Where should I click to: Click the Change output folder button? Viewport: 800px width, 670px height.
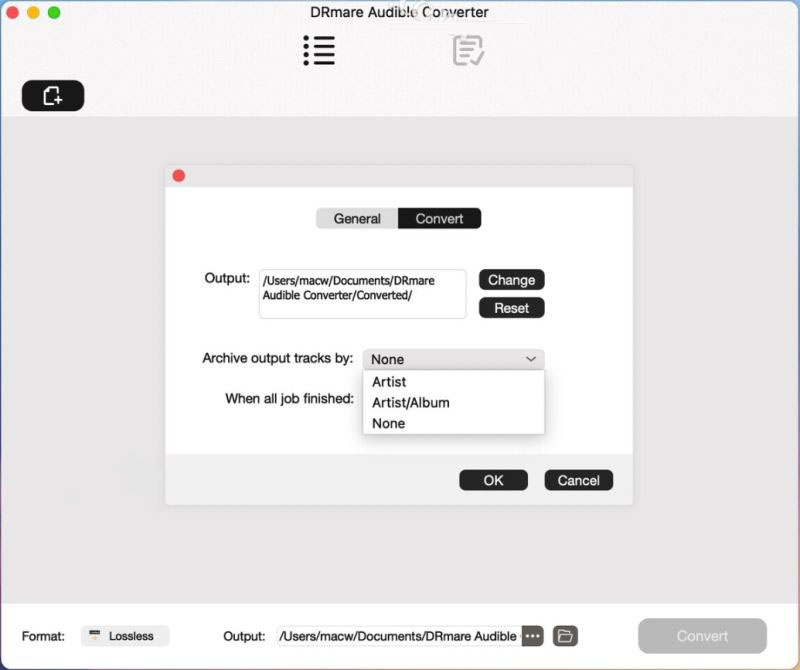(x=511, y=280)
